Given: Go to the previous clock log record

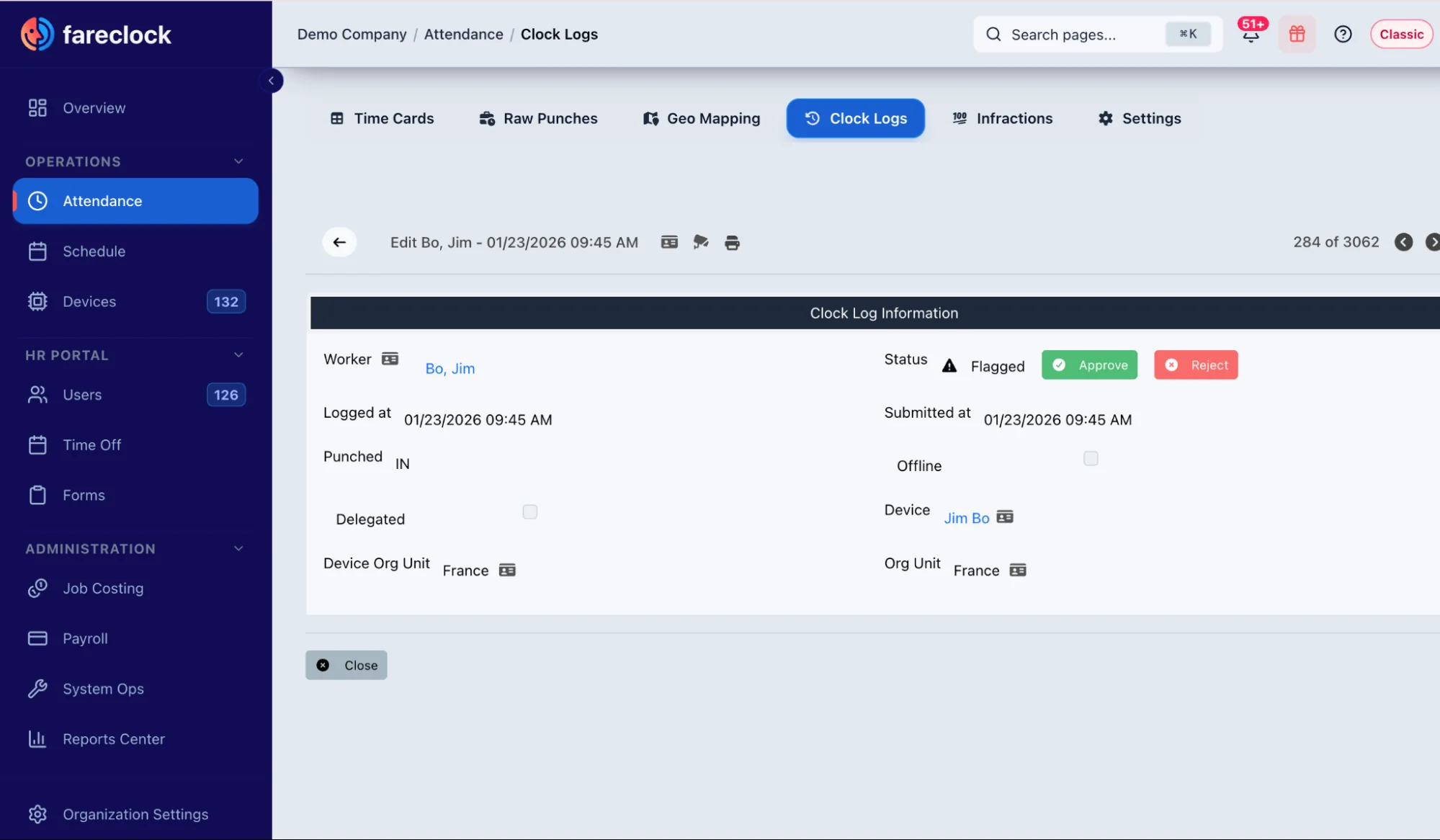Looking at the screenshot, I should pos(1403,242).
